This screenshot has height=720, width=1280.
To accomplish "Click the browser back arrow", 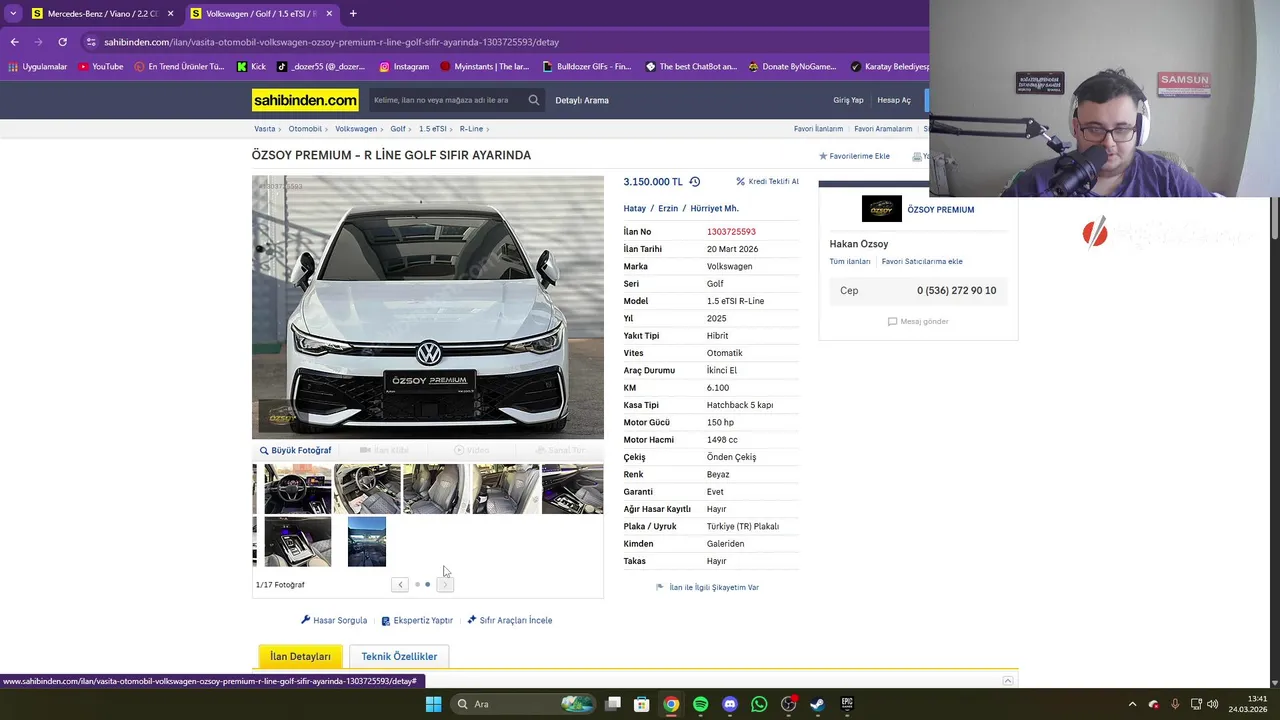I will 14,42.
